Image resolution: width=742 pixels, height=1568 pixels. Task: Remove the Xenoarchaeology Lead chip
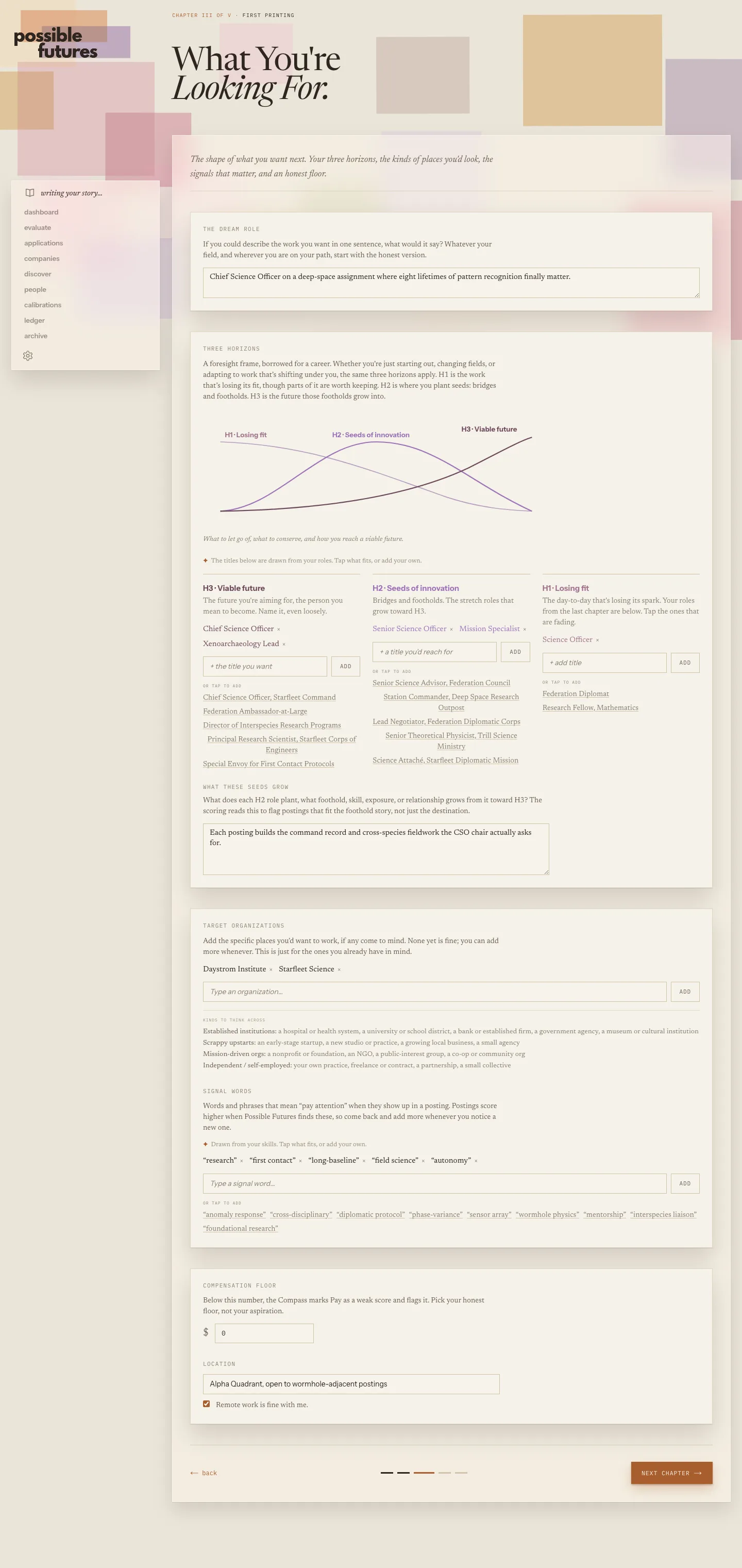click(283, 644)
